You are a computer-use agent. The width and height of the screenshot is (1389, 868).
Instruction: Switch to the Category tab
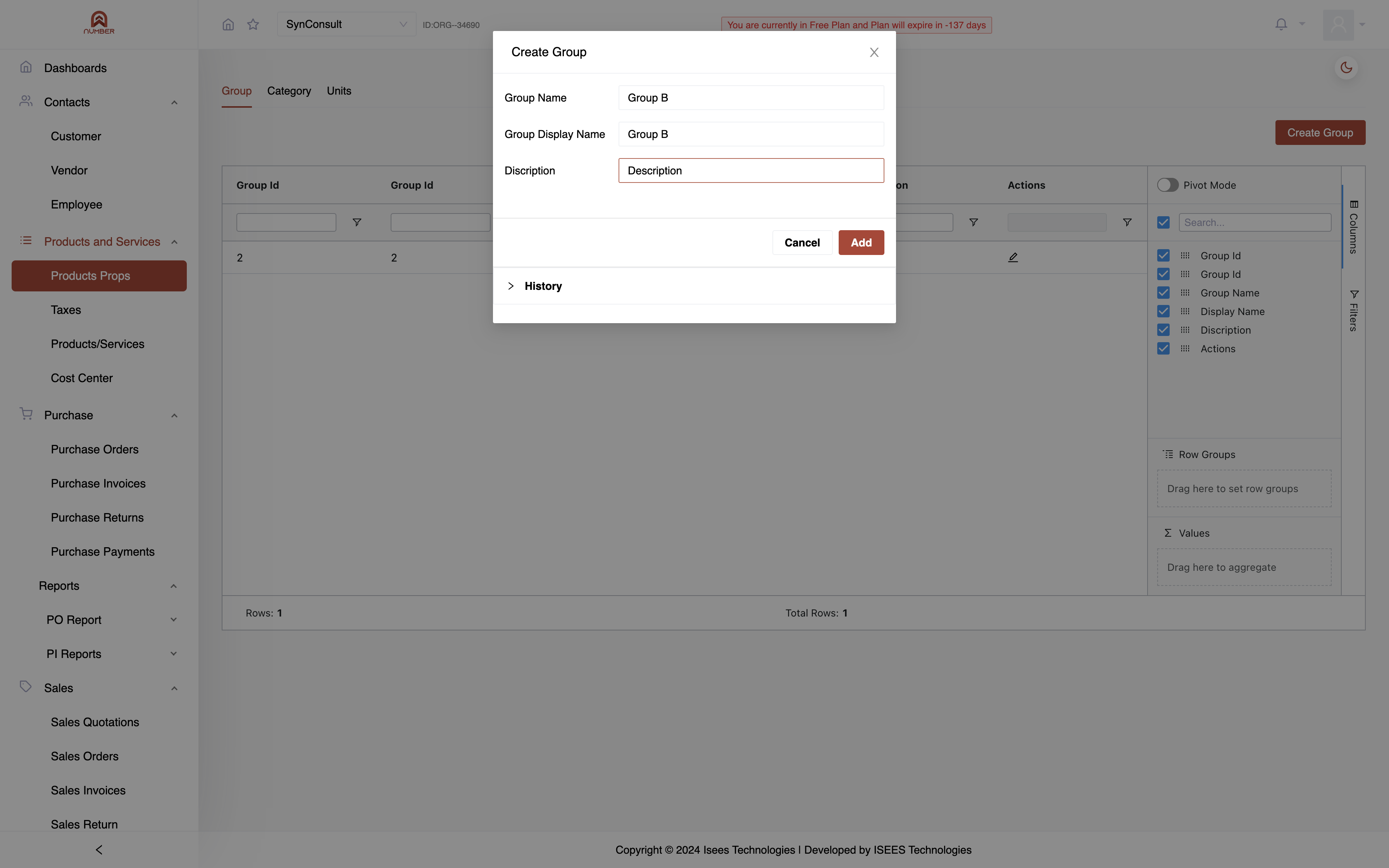[x=289, y=91]
